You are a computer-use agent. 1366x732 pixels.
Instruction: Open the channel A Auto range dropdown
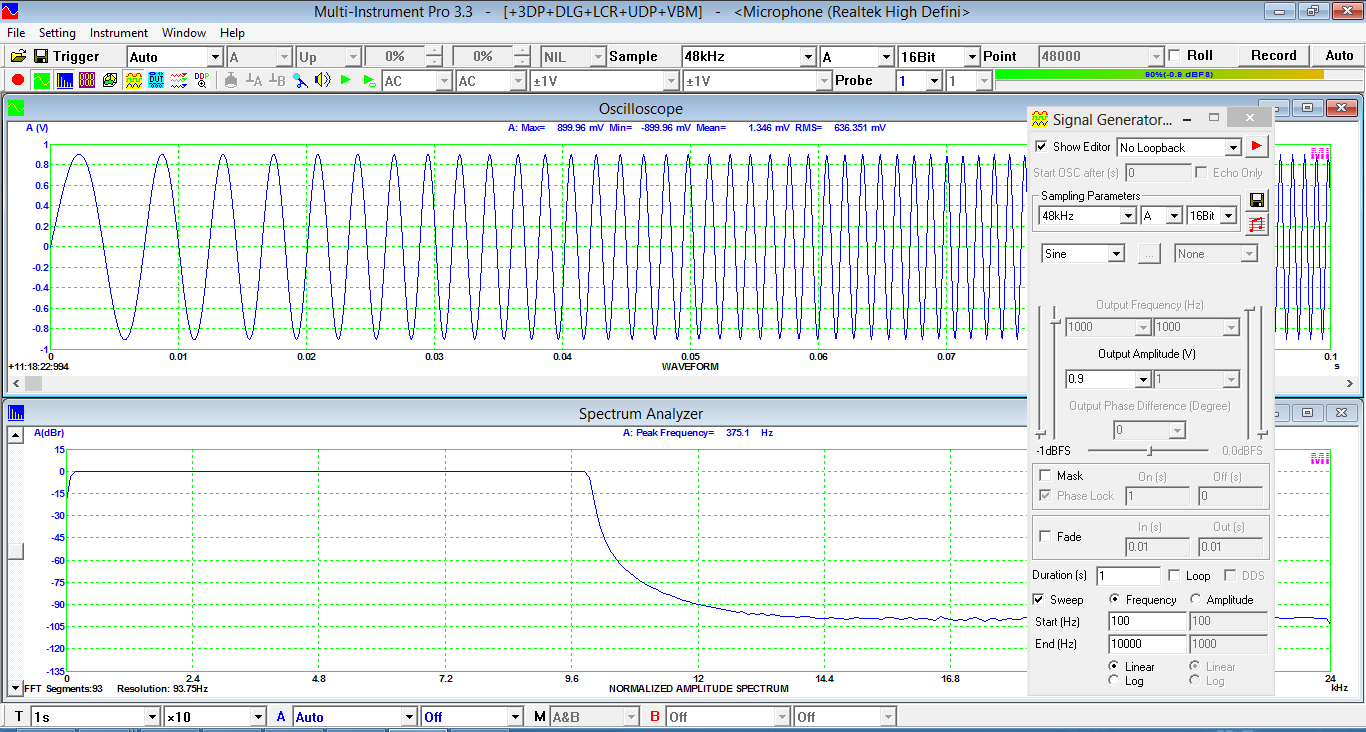[409, 717]
